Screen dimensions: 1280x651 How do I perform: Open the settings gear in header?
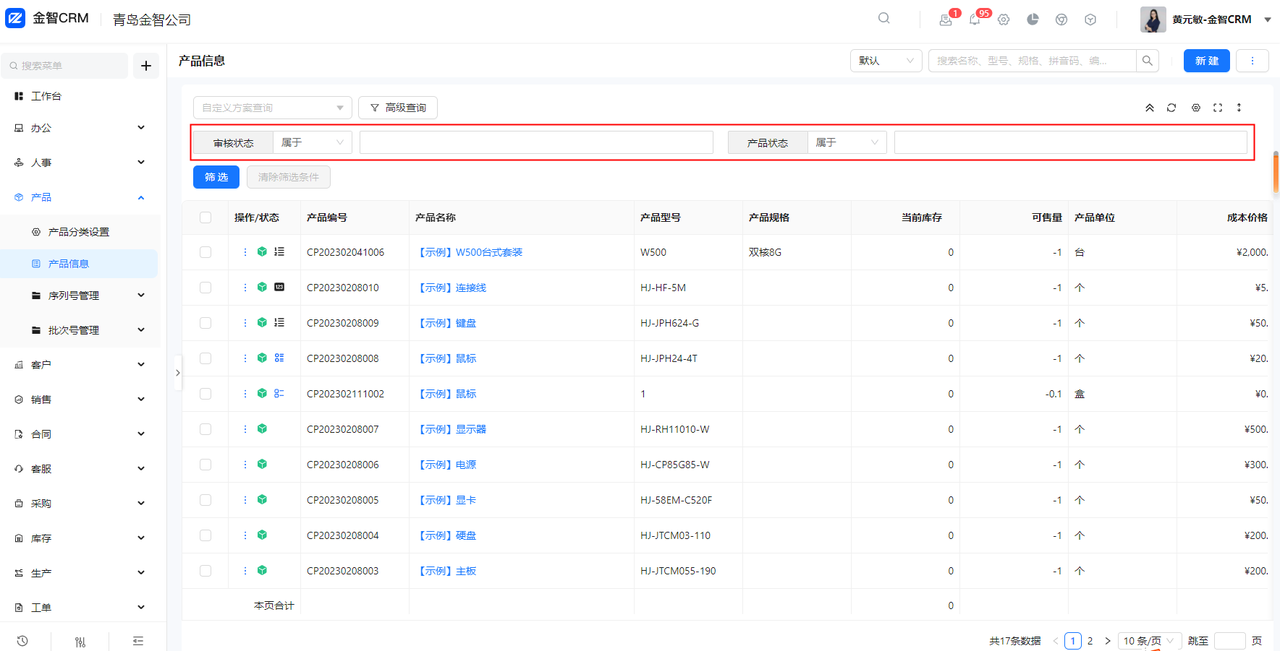click(1004, 19)
